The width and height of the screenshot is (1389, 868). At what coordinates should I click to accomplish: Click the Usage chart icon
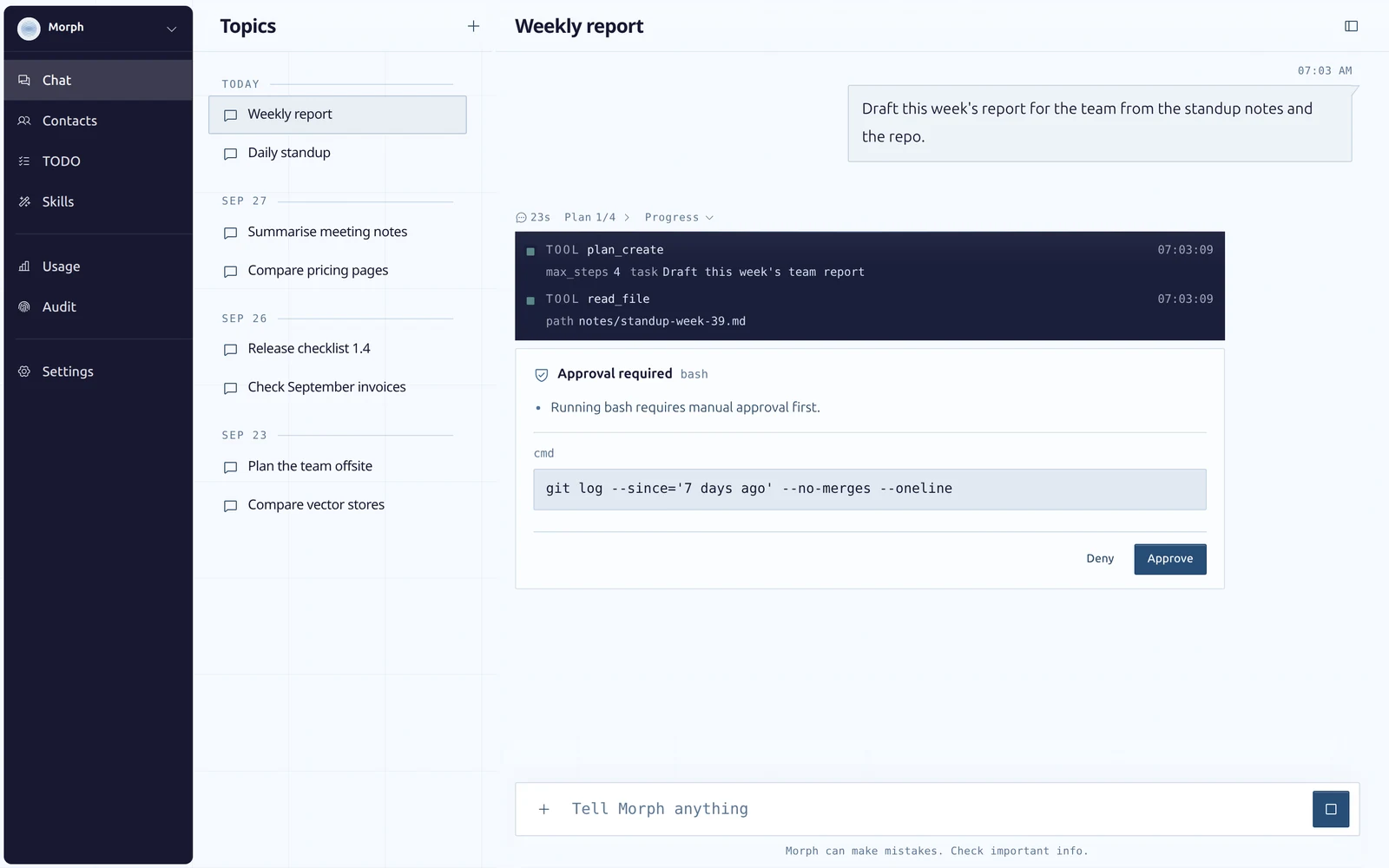point(24,266)
